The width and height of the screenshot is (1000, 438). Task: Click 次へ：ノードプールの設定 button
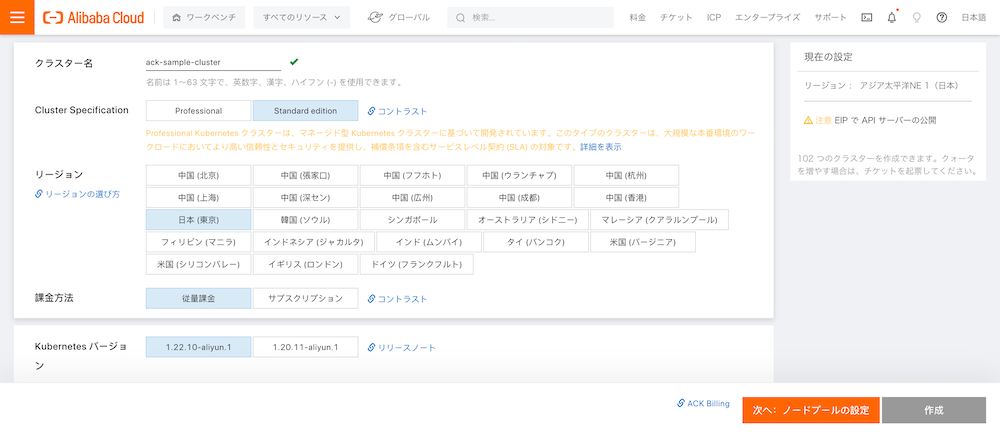(x=811, y=410)
